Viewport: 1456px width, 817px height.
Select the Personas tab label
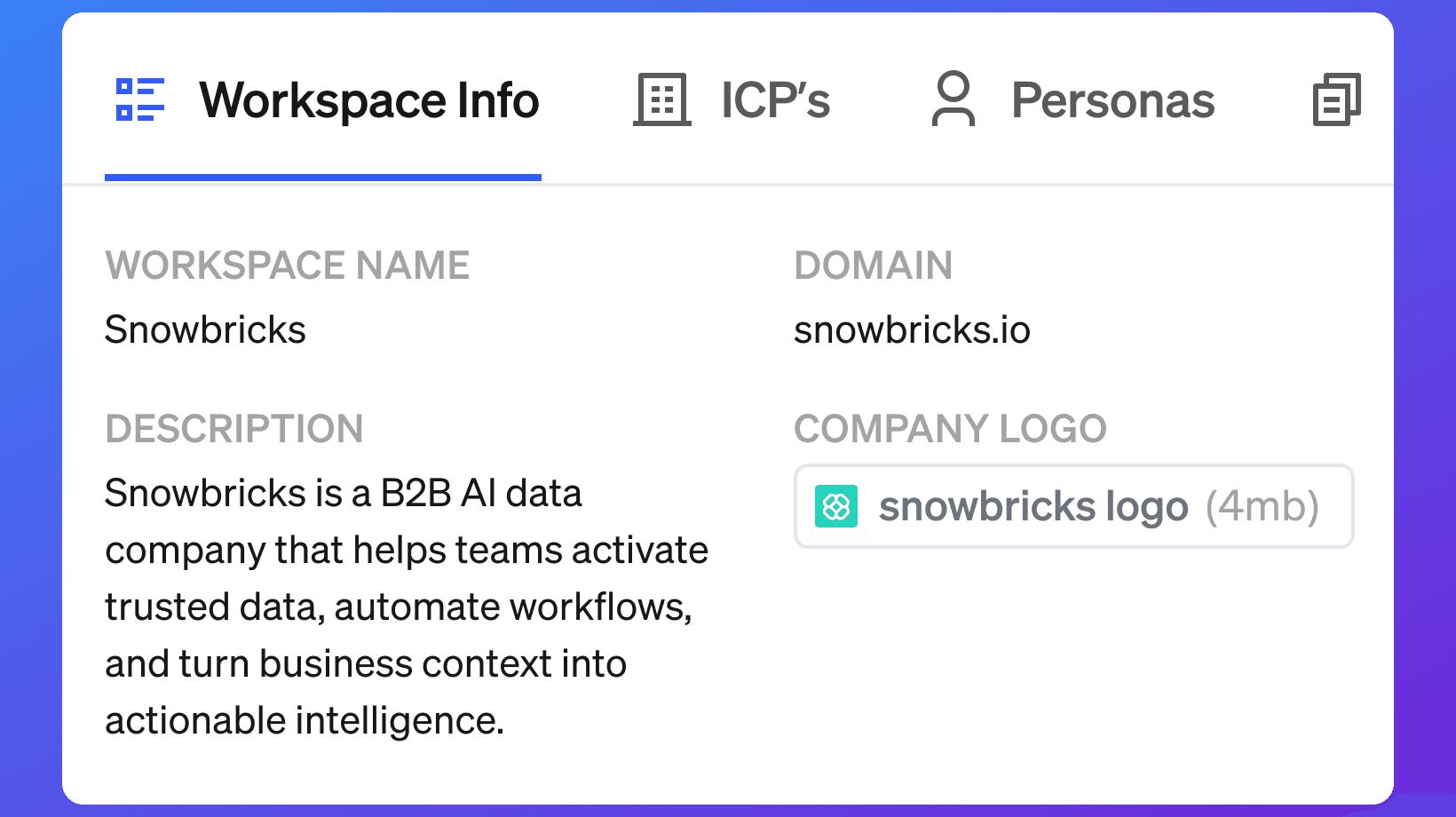[1113, 100]
